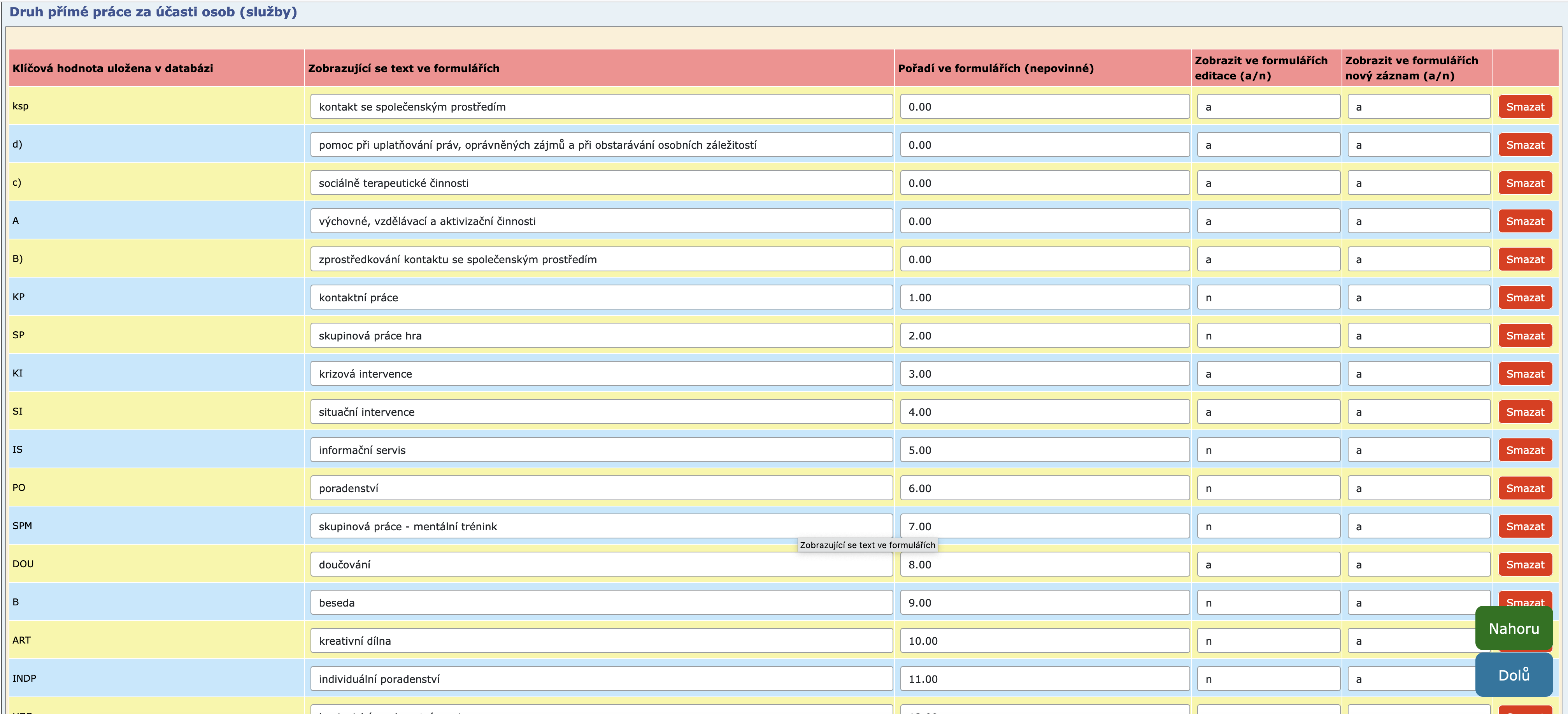The image size is (1568, 714).
Task: Focus the 'poradenství' display text field
Action: click(x=601, y=488)
